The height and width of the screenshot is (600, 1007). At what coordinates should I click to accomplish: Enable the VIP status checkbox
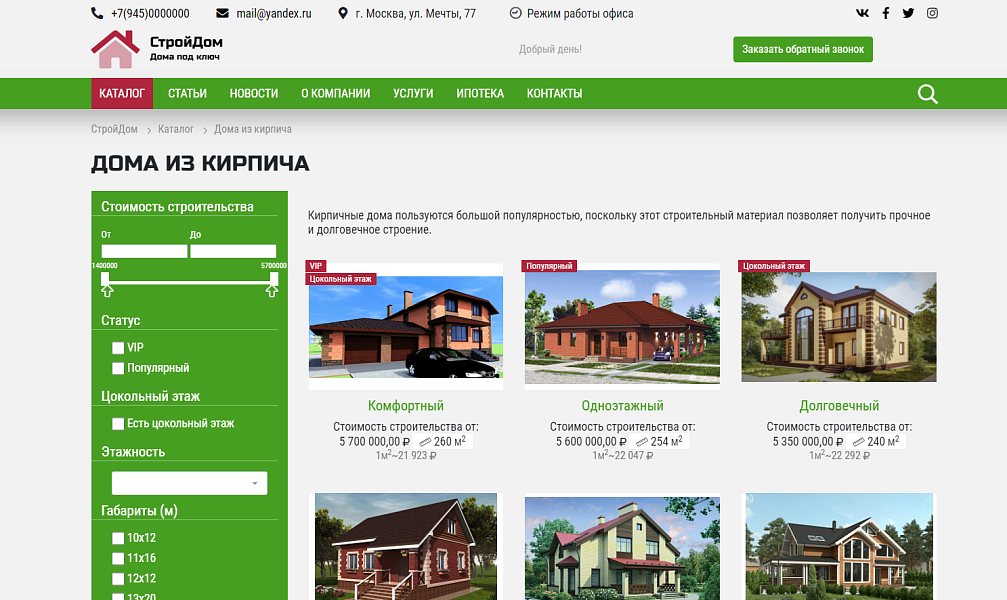(x=118, y=348)
